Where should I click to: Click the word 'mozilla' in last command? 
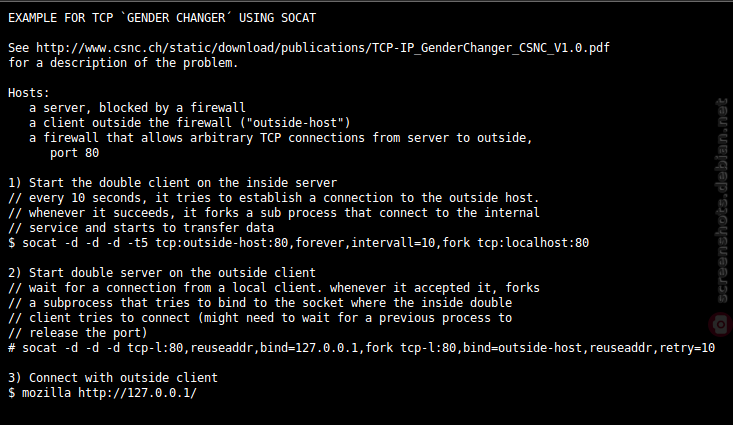point(46,392)
